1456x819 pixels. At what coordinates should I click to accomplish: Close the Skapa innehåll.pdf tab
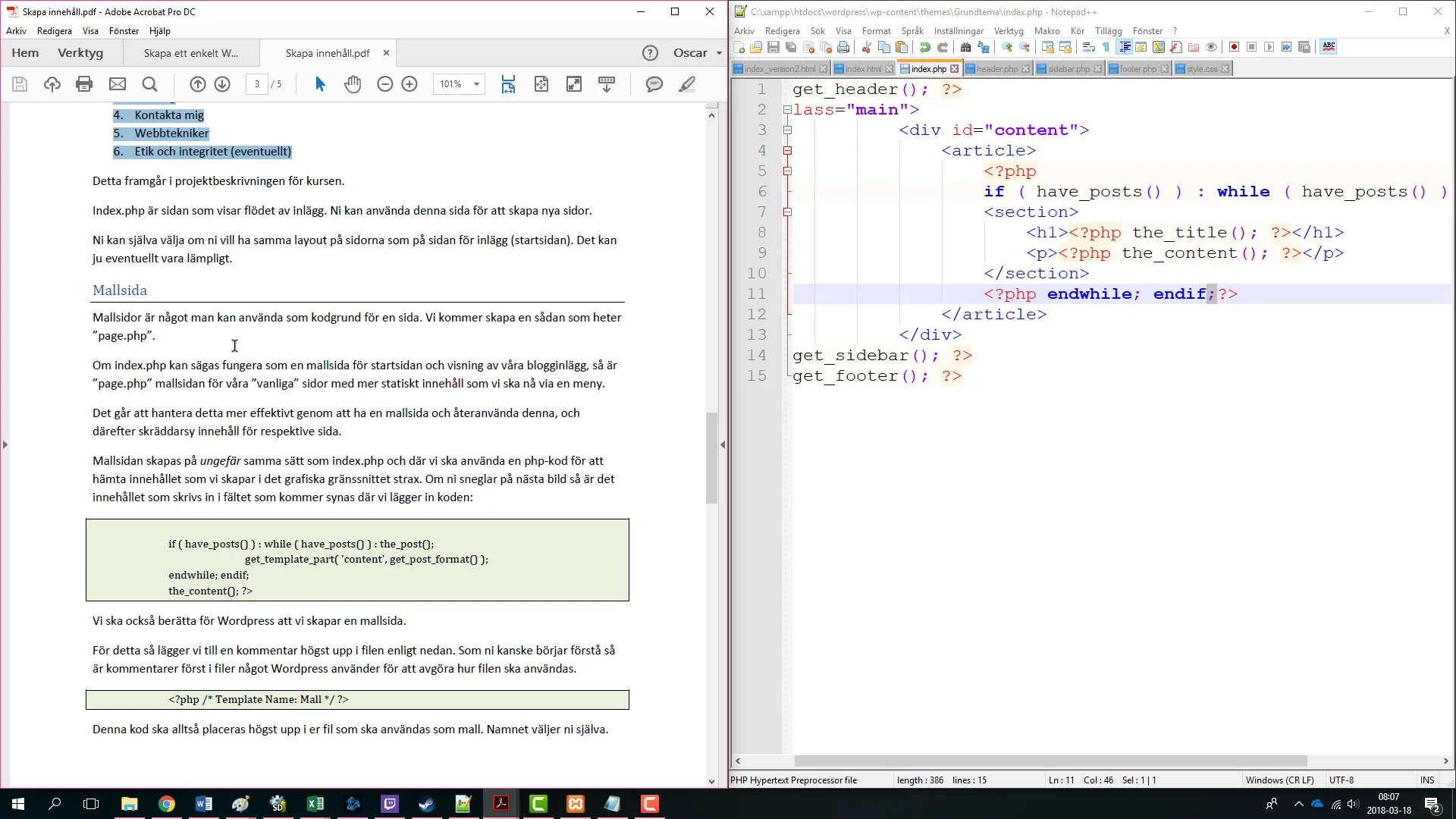[x=386, y=53]
